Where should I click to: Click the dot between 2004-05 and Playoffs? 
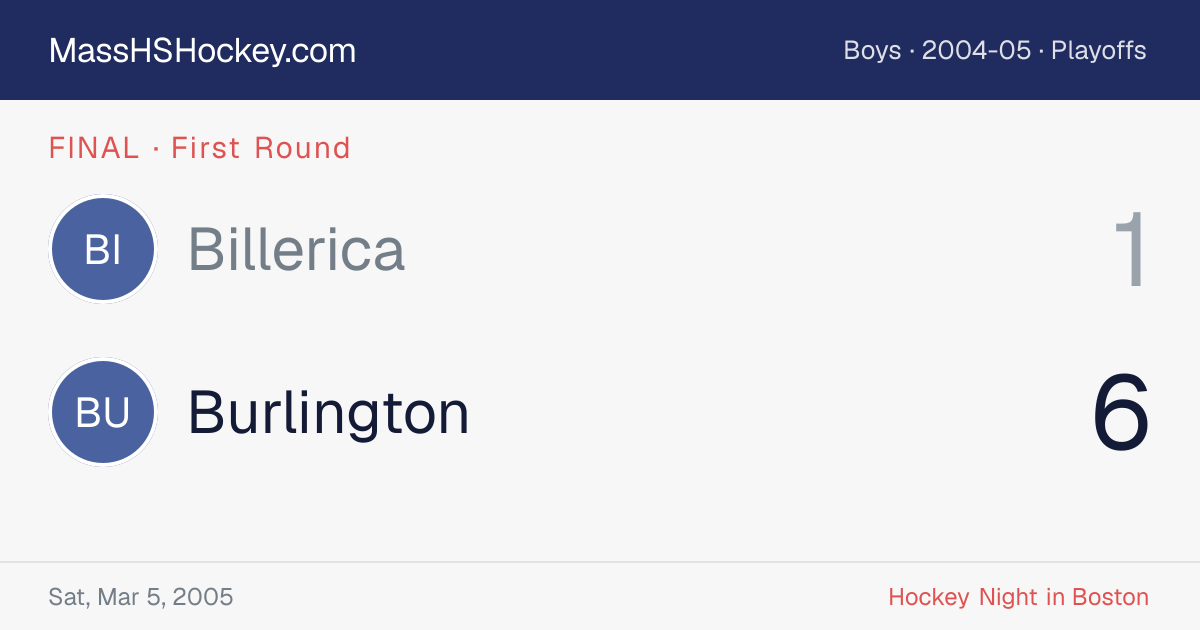point(1041,51)
